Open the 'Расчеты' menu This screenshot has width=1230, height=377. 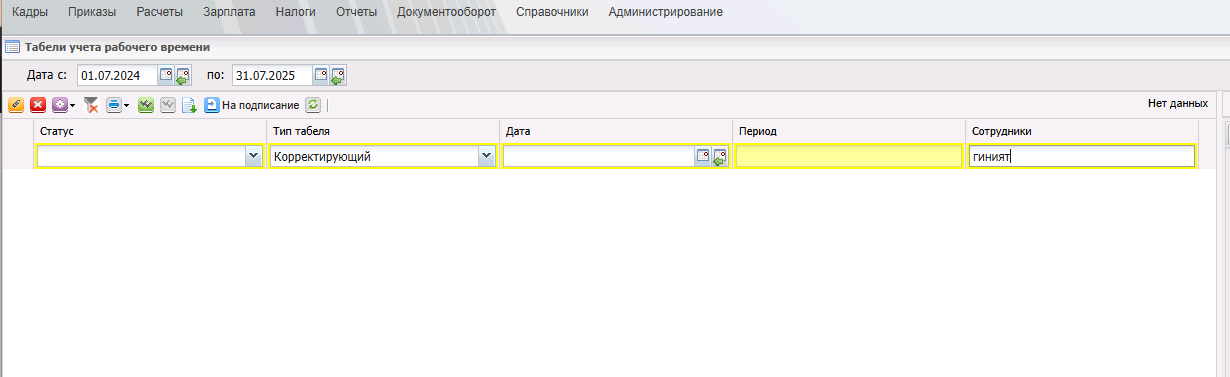pos(159,12)
